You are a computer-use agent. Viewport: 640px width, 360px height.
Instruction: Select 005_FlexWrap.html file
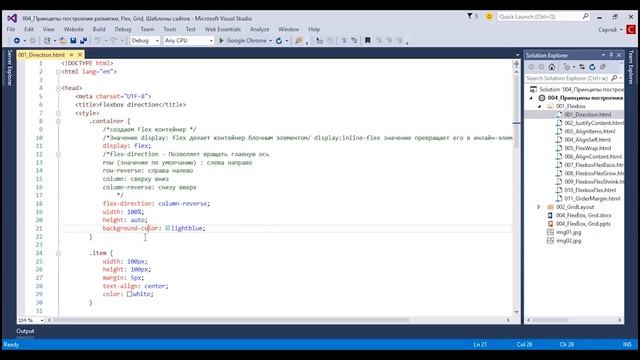point(588,148)
